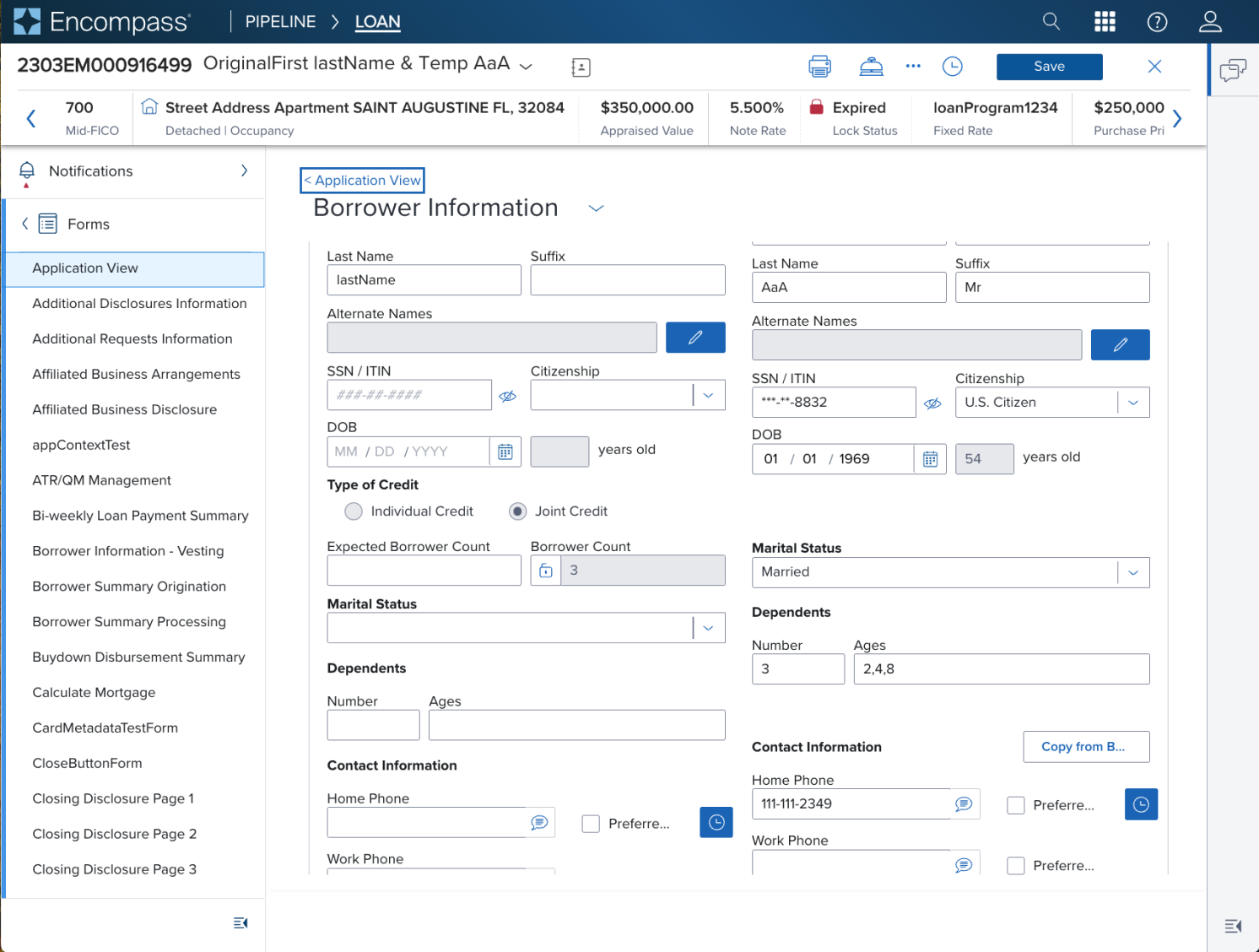Image resolution: width=1259 pixels, height=952 pixels.
Task: Click the search magnifier icon
Action: point(1051,21)
